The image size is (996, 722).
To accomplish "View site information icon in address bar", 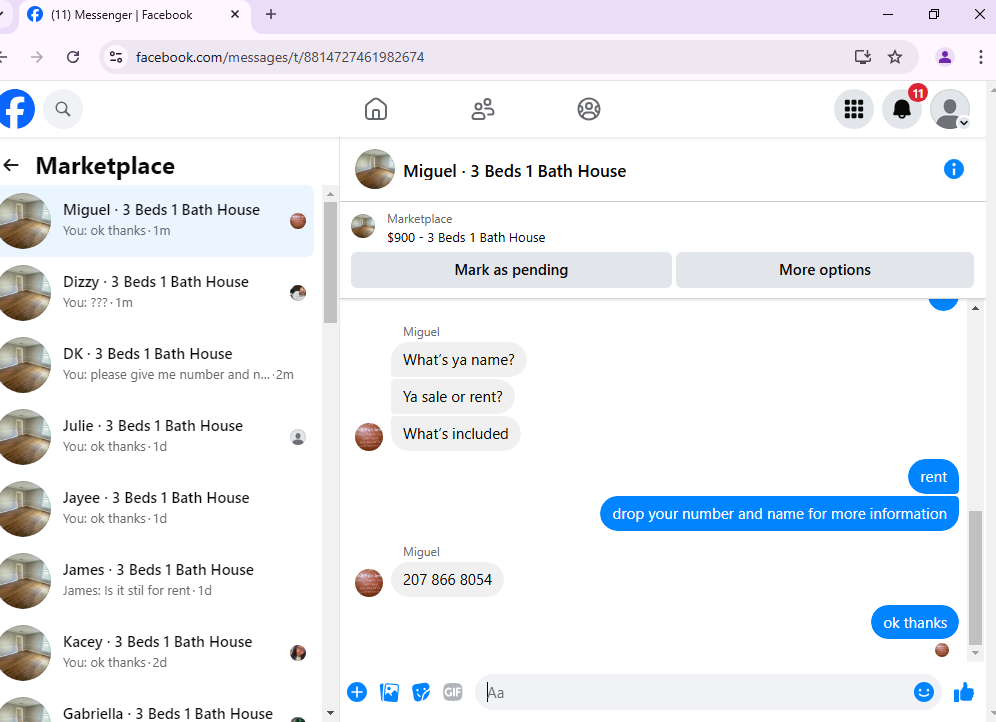I will (116, 57).
